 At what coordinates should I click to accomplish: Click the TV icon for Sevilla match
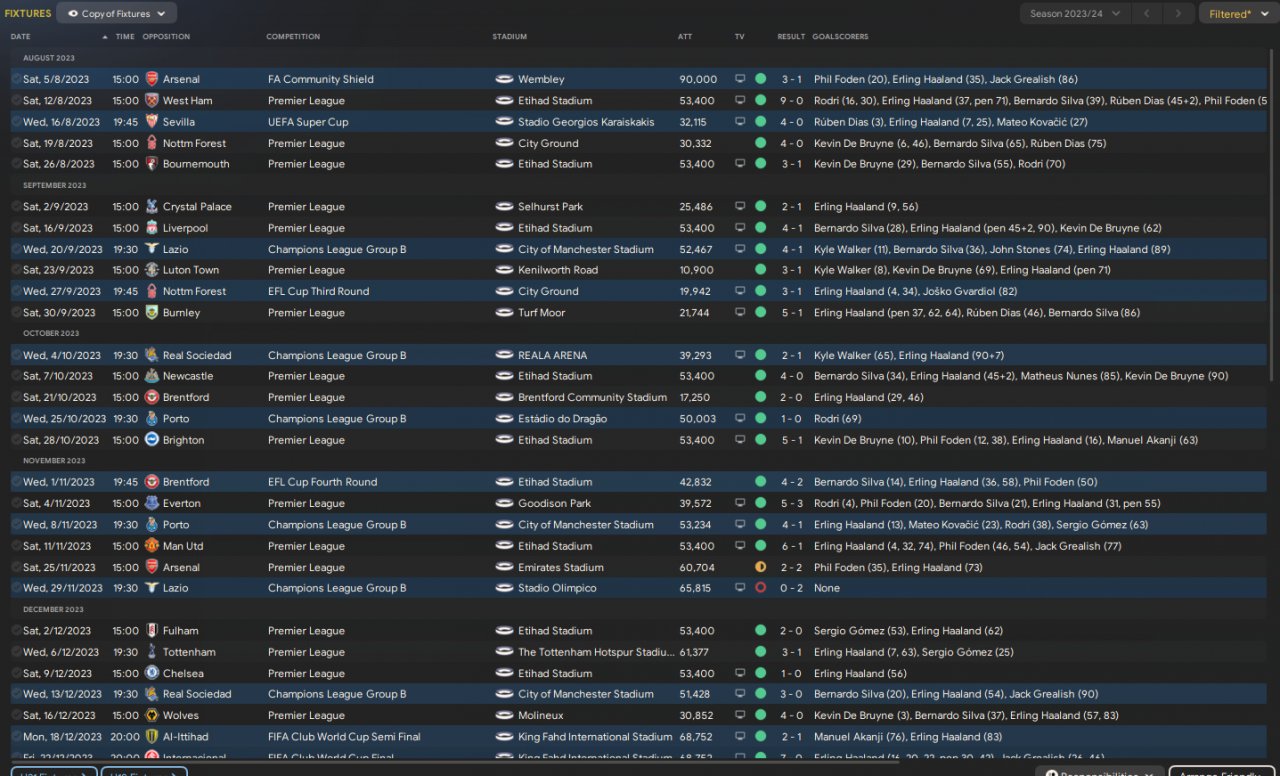click(x=740, y=122)
